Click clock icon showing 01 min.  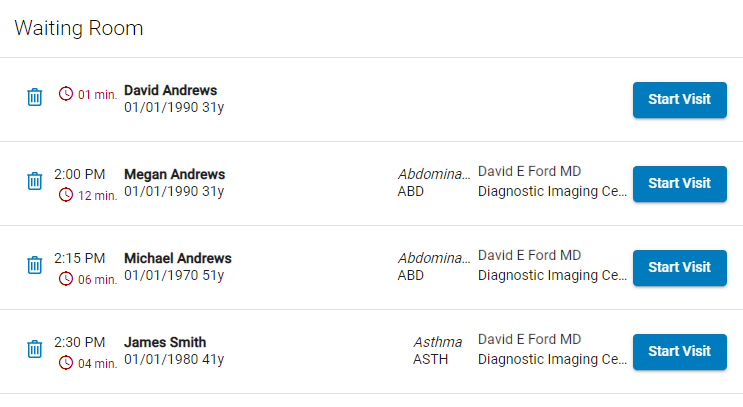(66, 94)
